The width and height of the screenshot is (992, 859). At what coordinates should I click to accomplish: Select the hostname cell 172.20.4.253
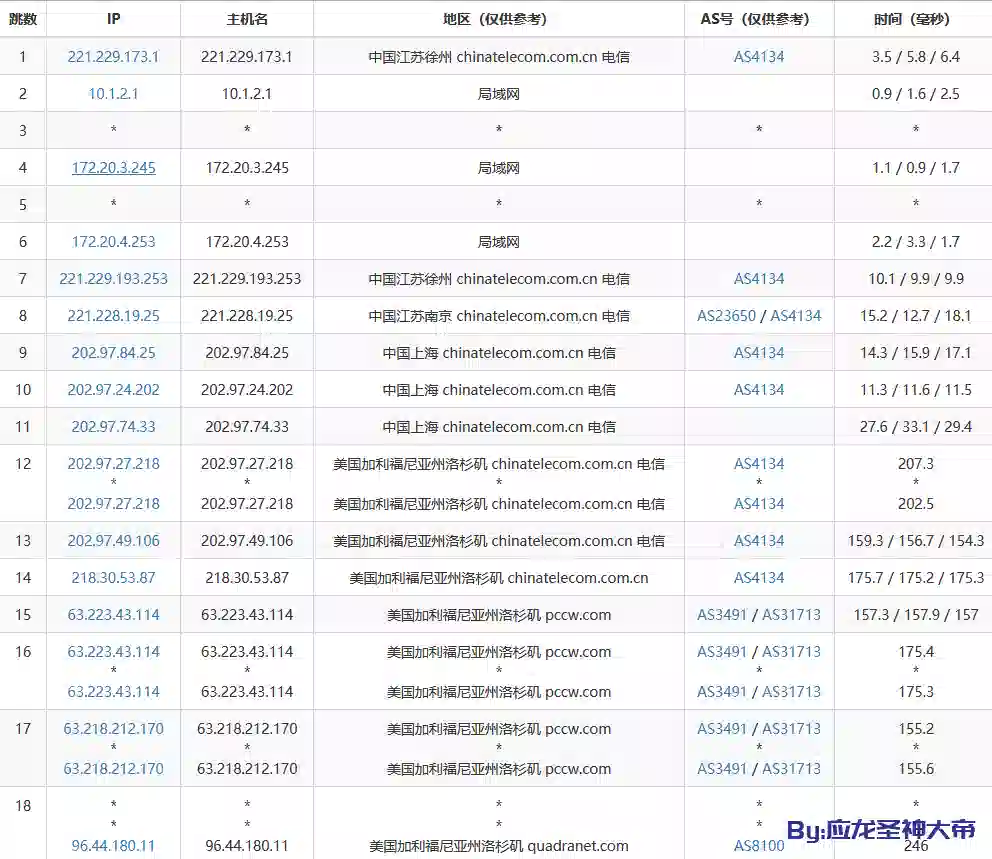tap(247, 242)
